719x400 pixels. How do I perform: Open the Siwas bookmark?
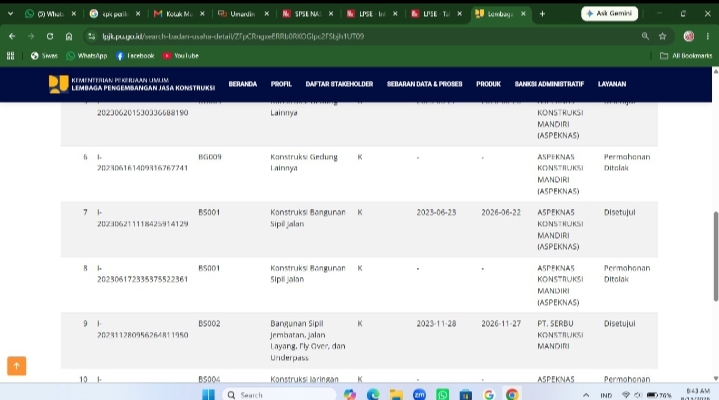click(x=44, y=56)
